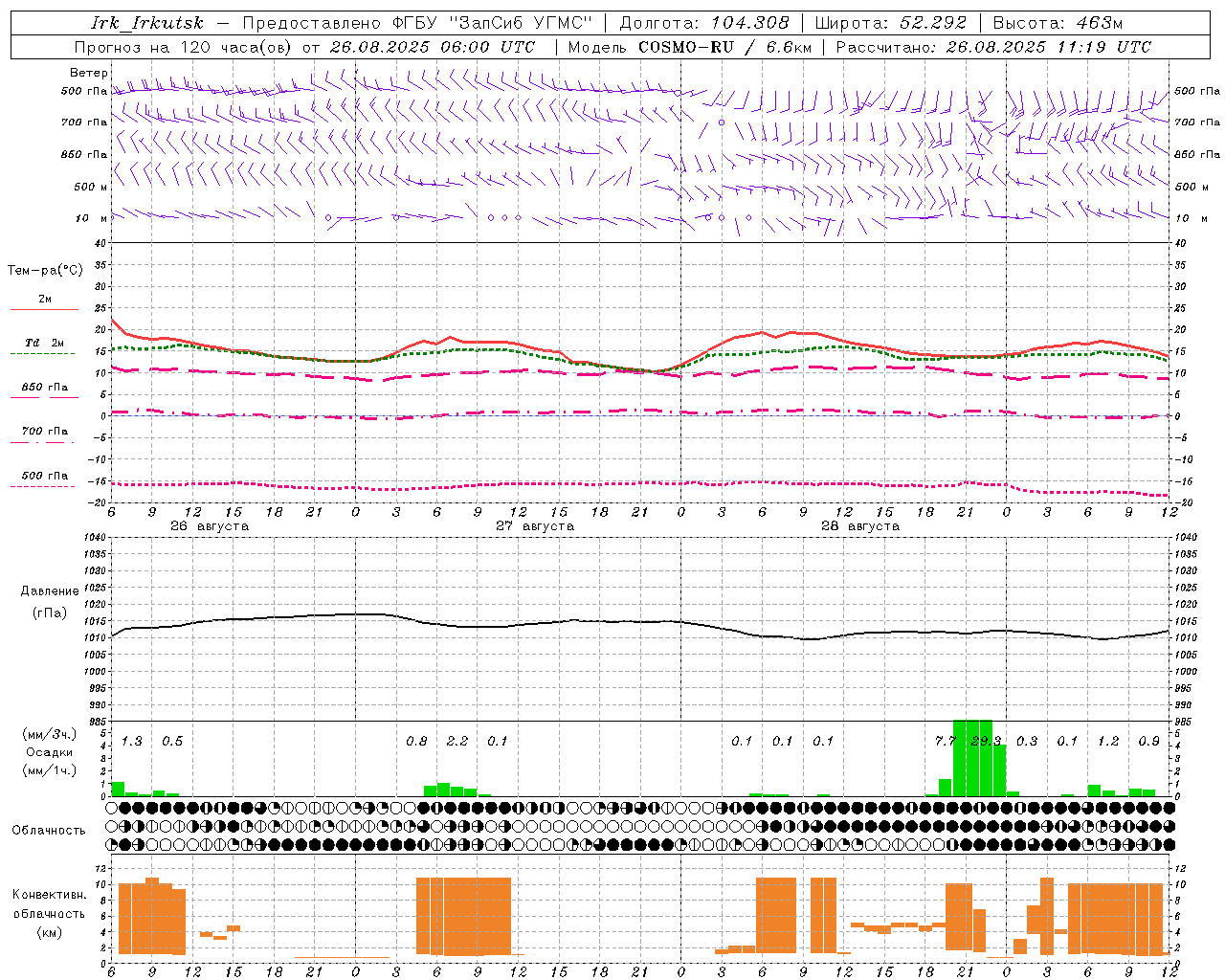Click the precipitation value "0.5"

point(172,741)
